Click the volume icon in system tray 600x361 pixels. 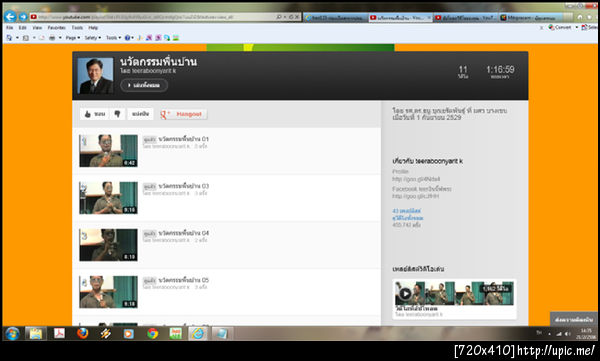coord(567,334)
